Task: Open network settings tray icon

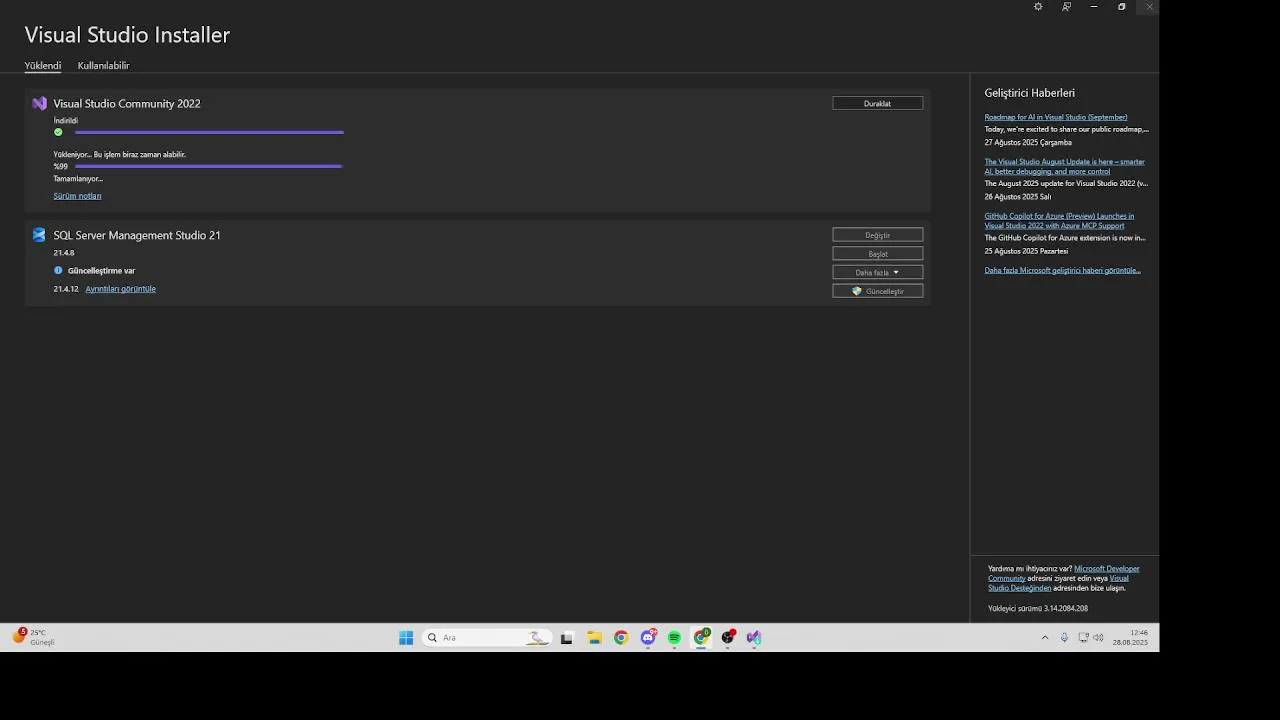Action: point(1083,638)
